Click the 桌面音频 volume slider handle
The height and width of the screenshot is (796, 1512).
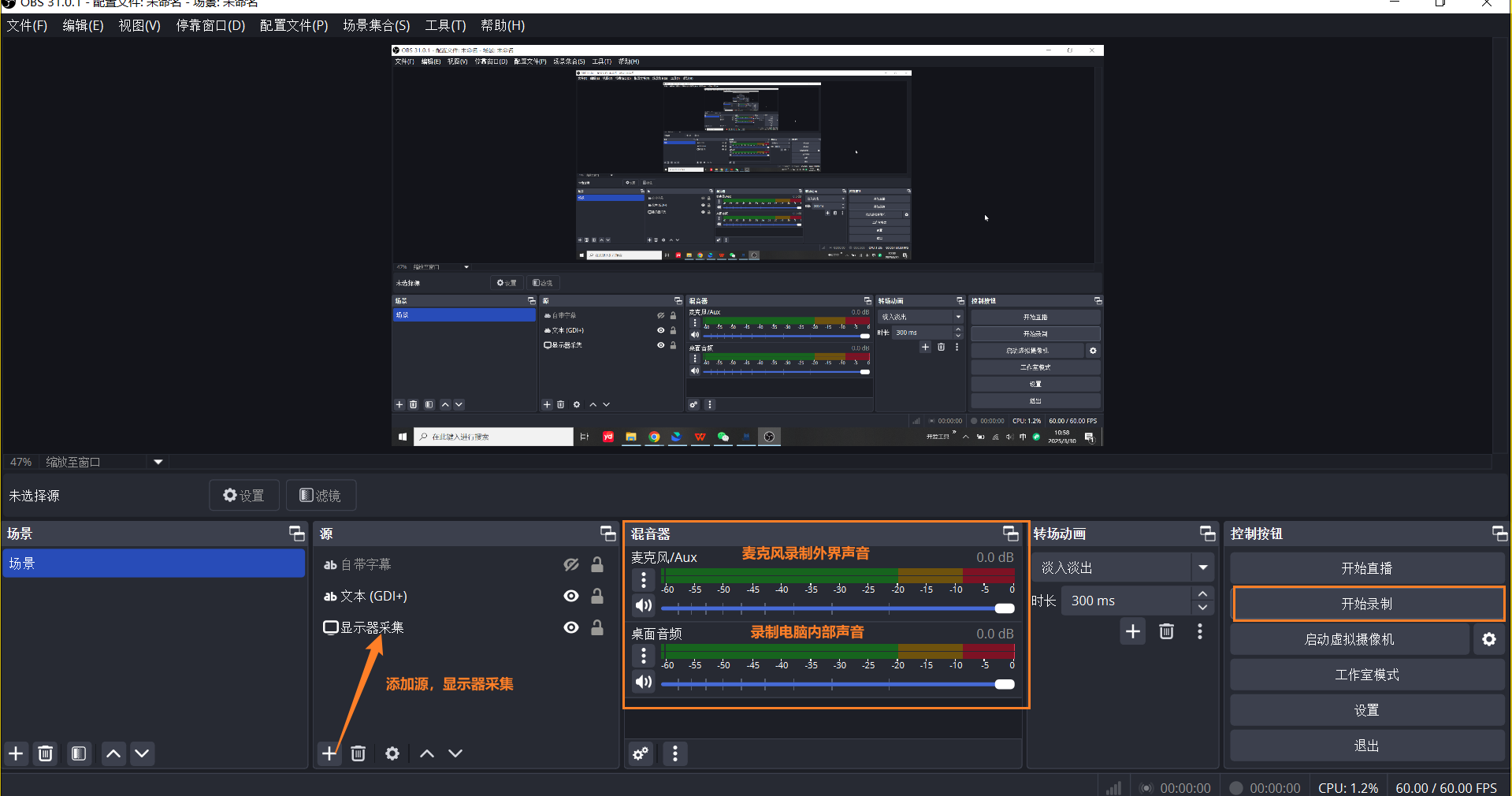pyautogui.click(x=1005, y=684)
